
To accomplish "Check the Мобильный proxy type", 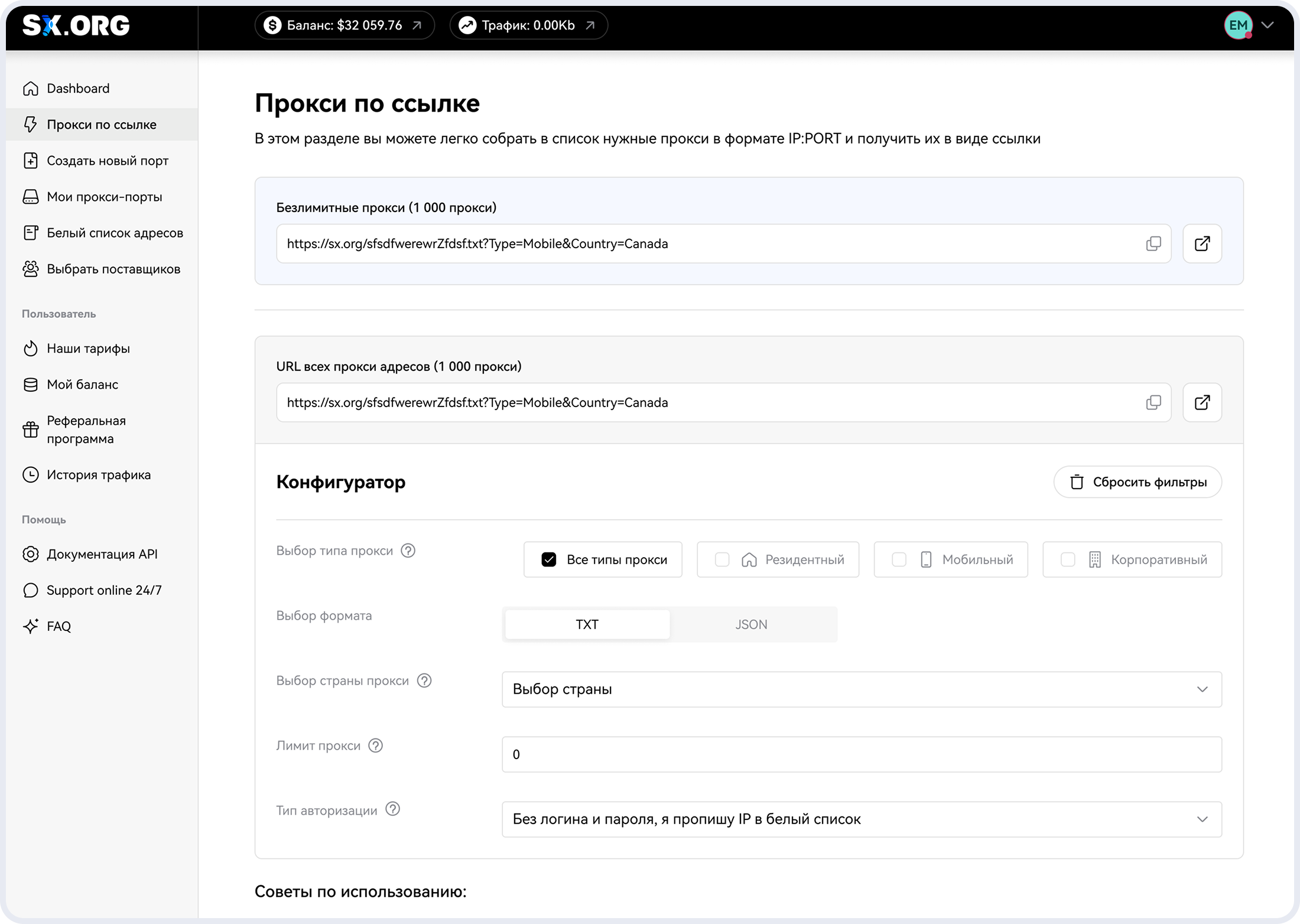I will pos(899,559).
